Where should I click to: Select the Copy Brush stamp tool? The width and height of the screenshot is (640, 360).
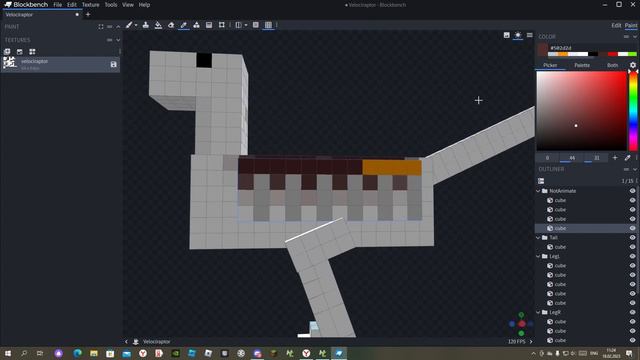click(146, 25)
